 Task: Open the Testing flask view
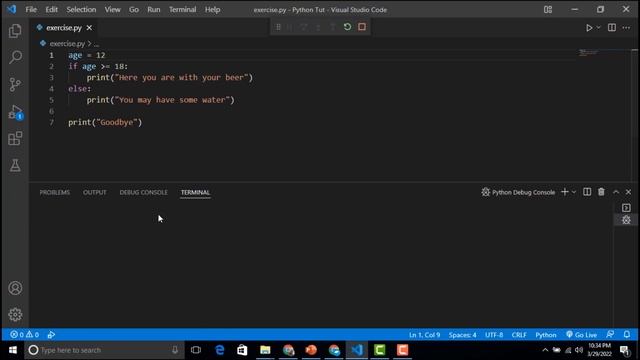click(x=15, y=165)
